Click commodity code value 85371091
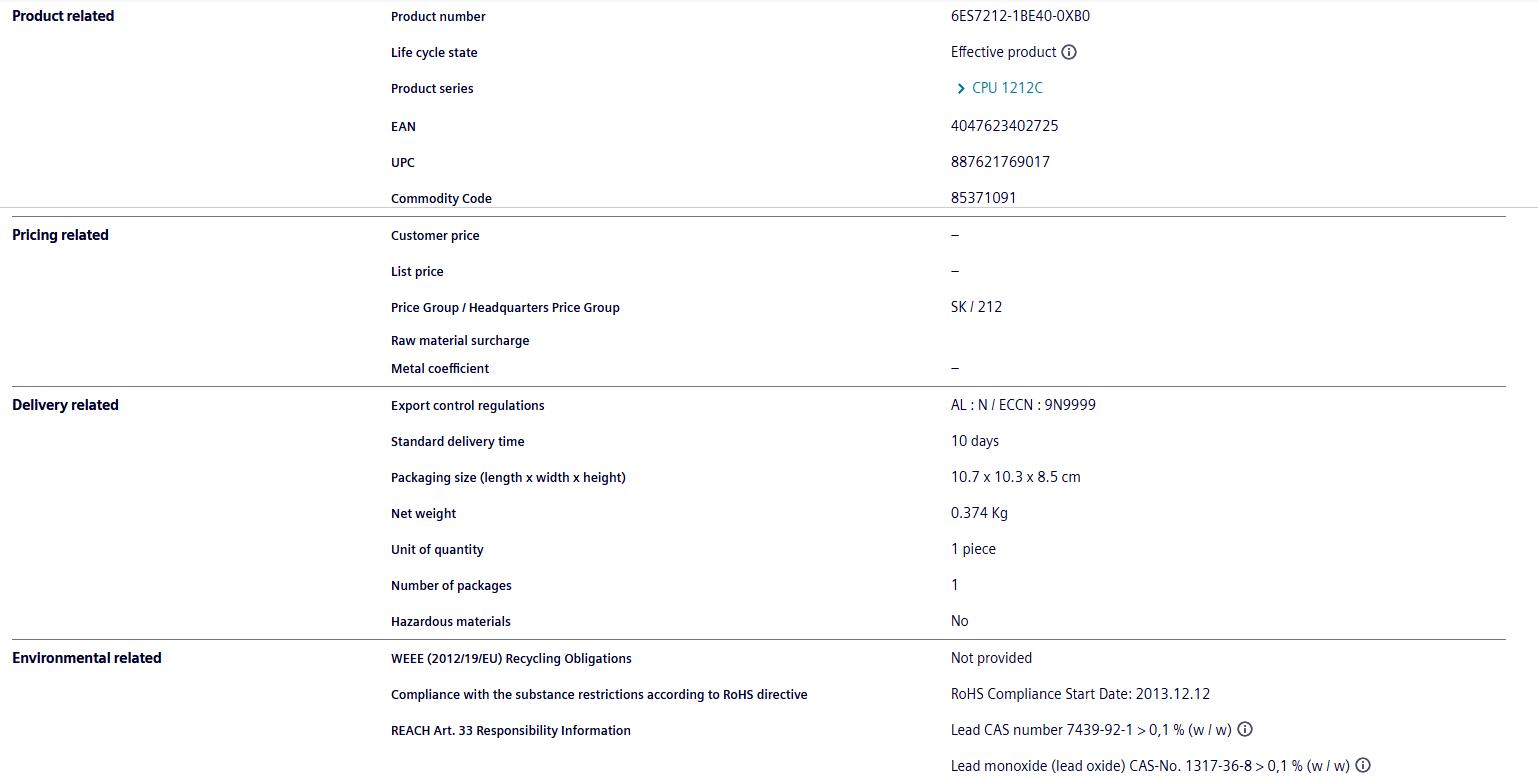This screenshot has width=1538, height=779. pyautogui.click(x=983, y=198)
